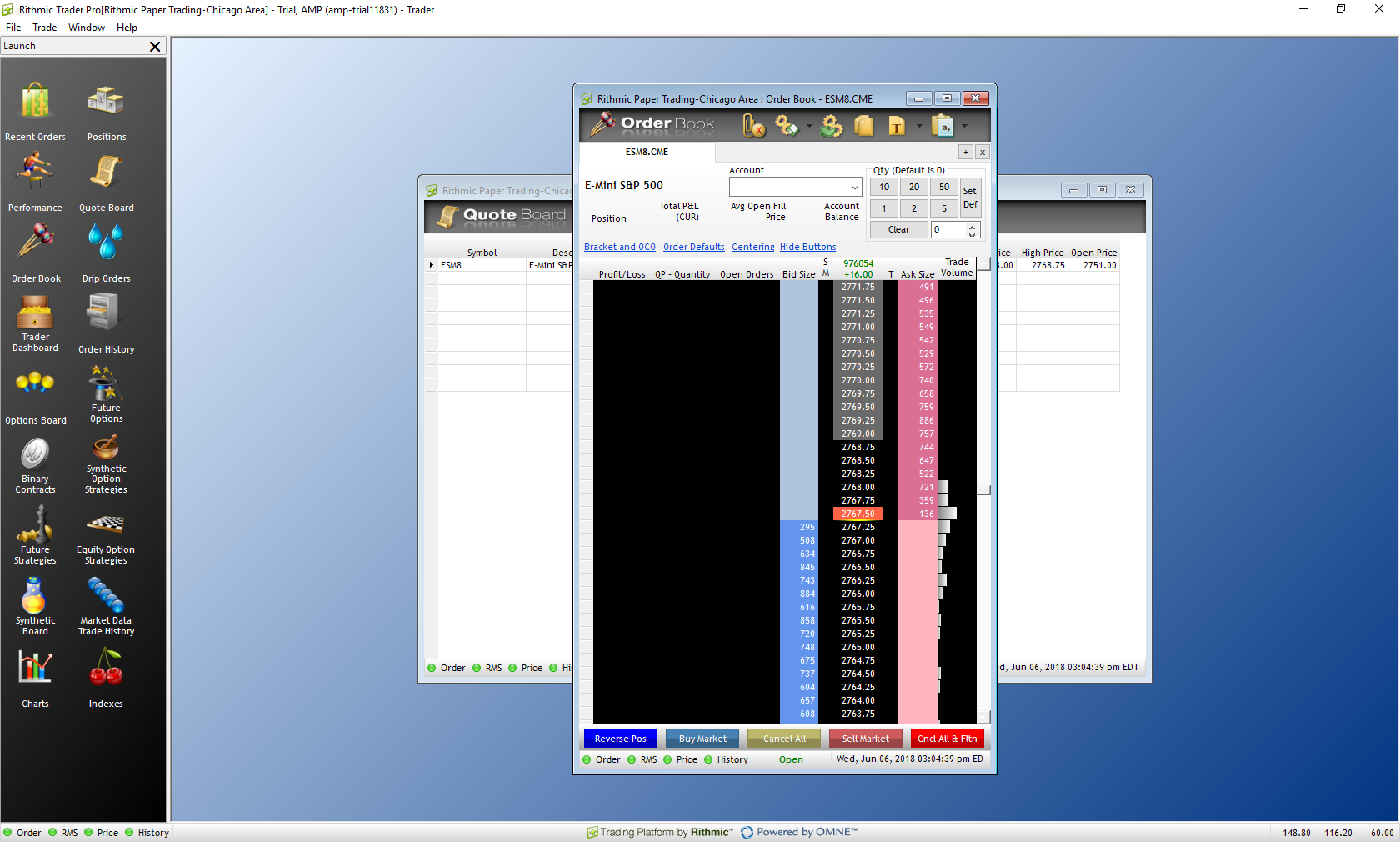Launch Synthetic Option Strategies

click(107, 465)
